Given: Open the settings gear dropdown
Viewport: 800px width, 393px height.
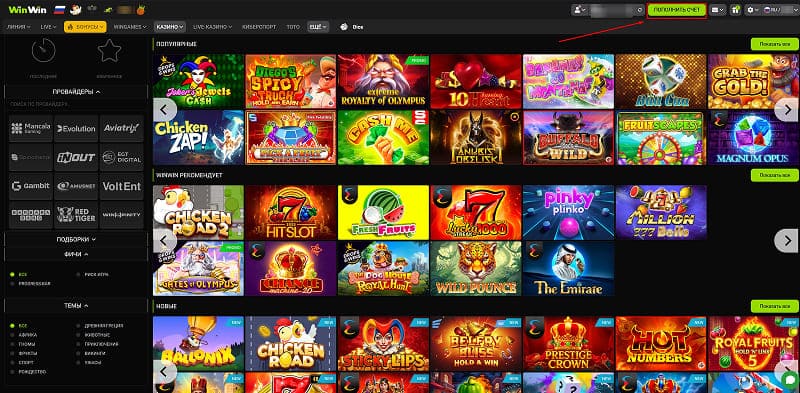Looking at the screenshot, I should click(x=752, y=10).
